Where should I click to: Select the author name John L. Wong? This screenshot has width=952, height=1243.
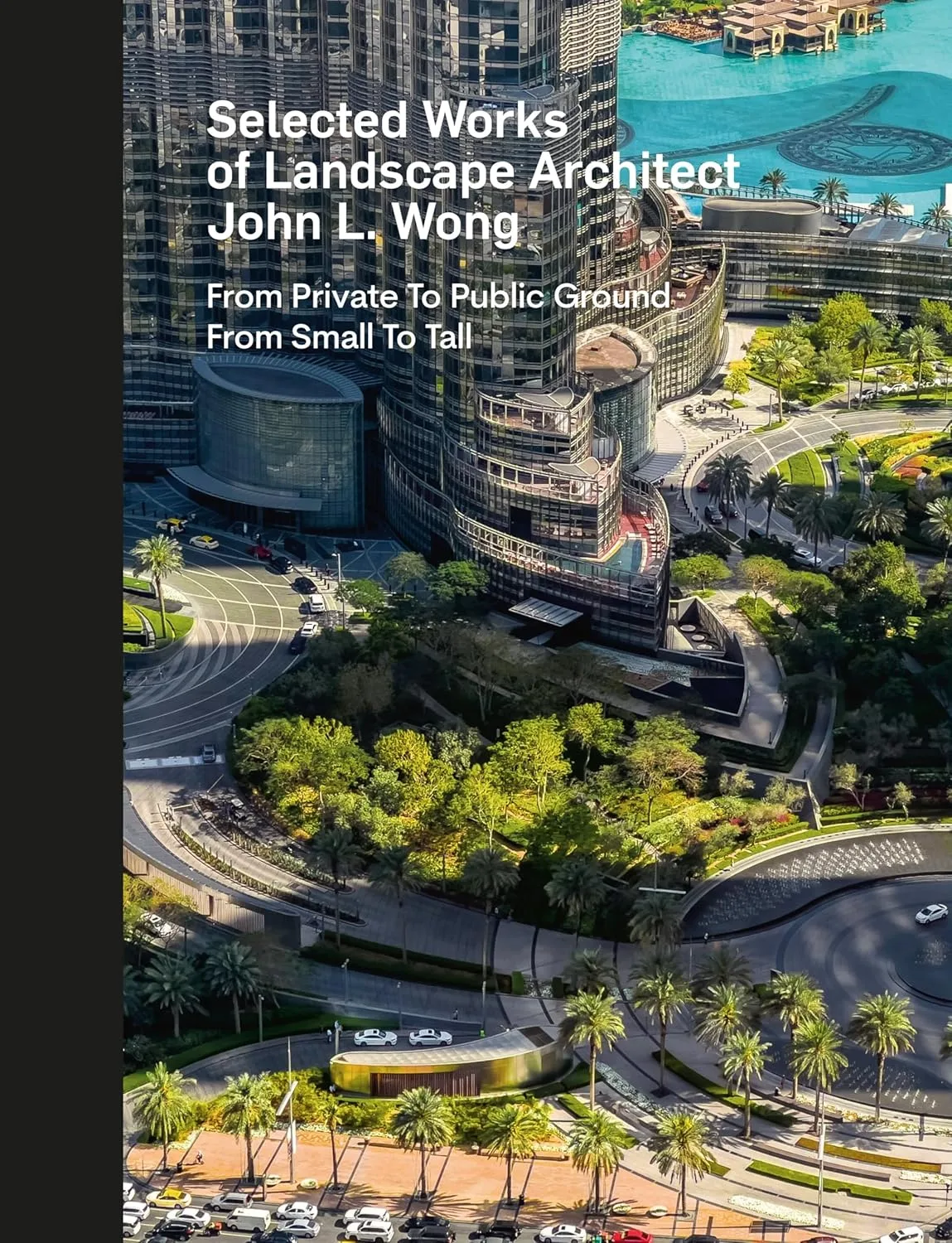[x=362, y=222]
